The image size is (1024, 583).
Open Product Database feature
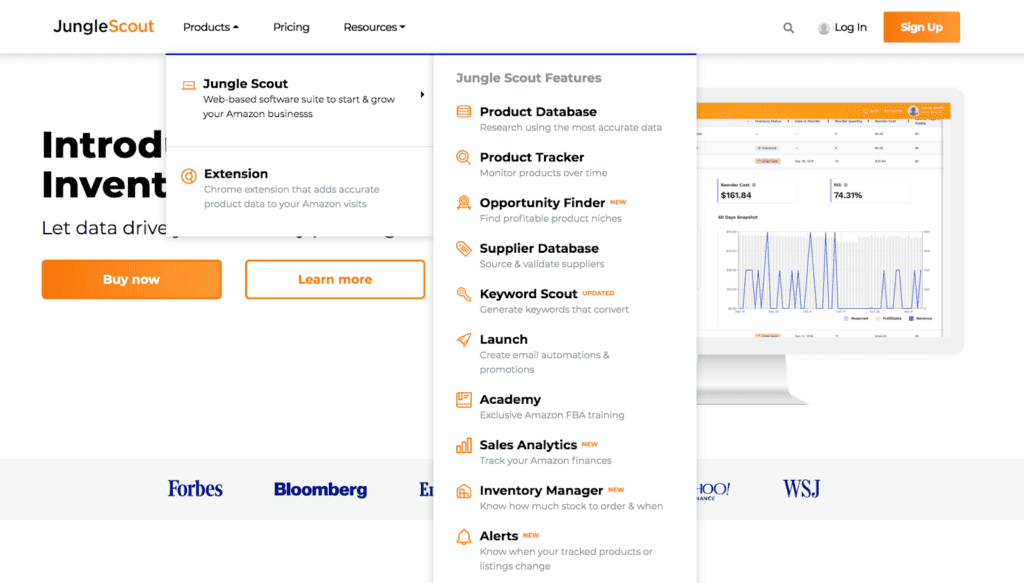click(538, 112)
